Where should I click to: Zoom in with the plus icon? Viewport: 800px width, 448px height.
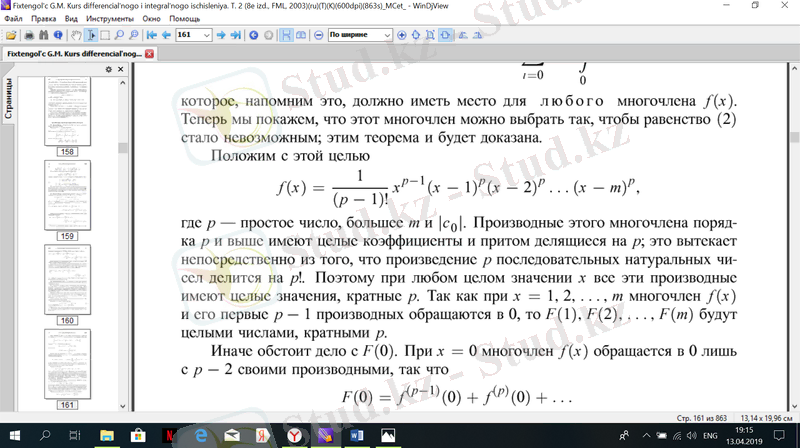click(x=402, y=35)
